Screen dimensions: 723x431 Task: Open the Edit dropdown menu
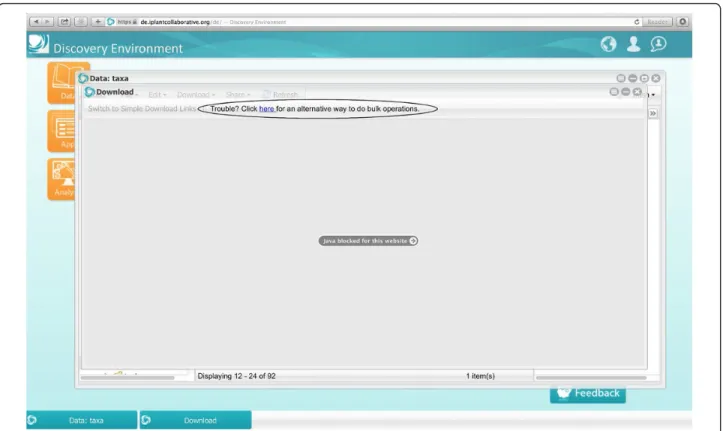(x=157, y=94)
